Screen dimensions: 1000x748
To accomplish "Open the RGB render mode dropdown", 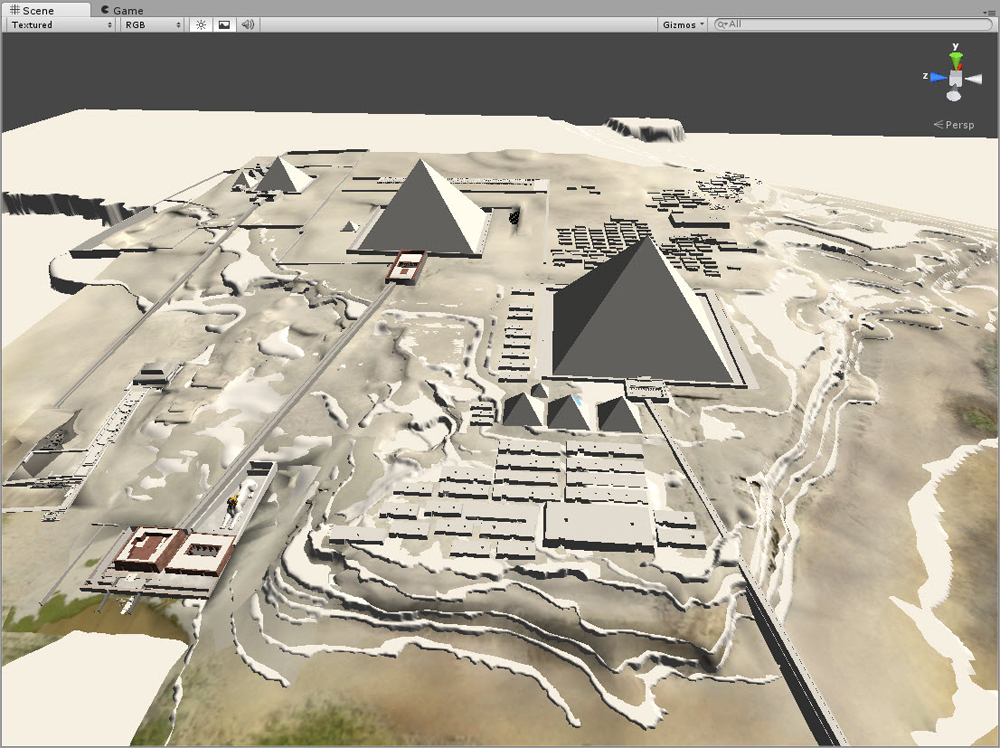I will click(x=150, y=25).
